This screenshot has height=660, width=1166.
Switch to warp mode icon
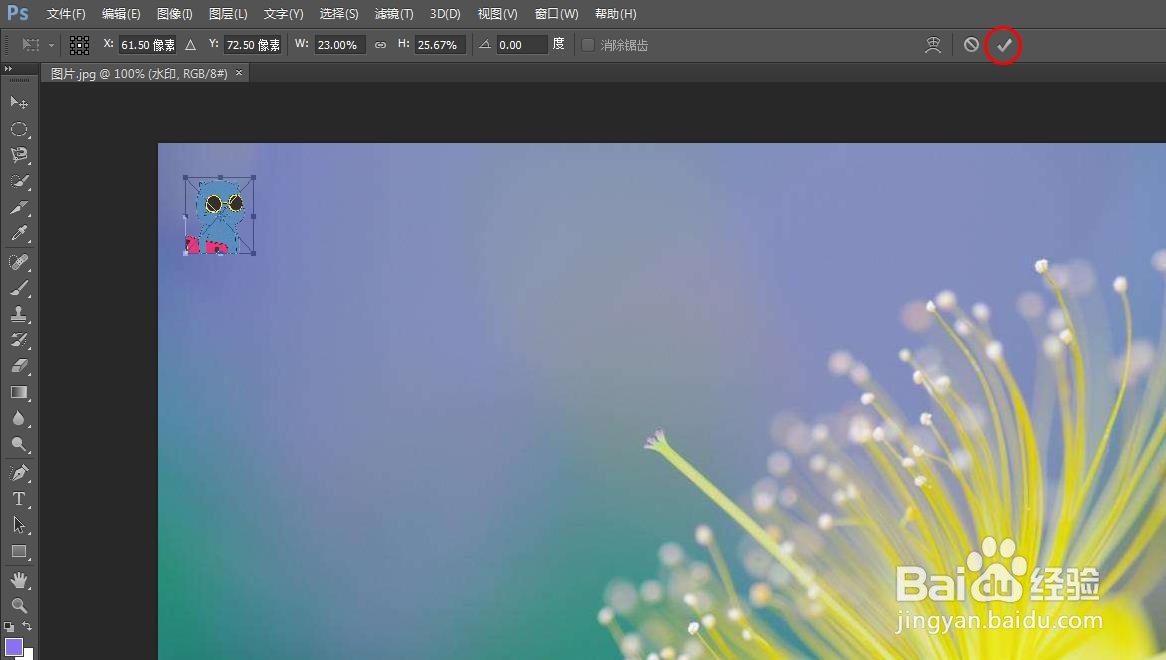933,45
